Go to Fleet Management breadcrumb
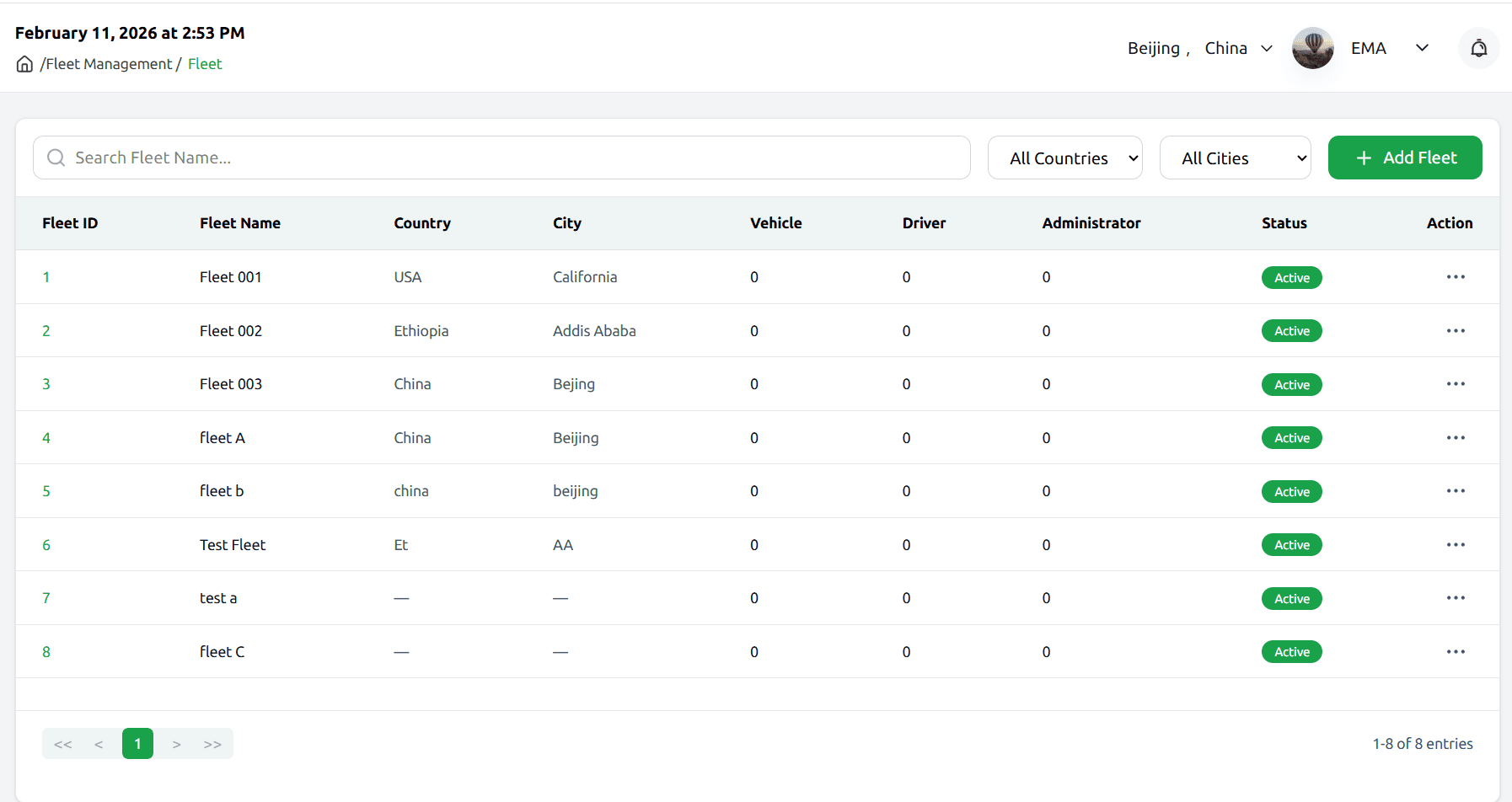The height and width of the screenshot is (802, 1512). tap(108, 64)
